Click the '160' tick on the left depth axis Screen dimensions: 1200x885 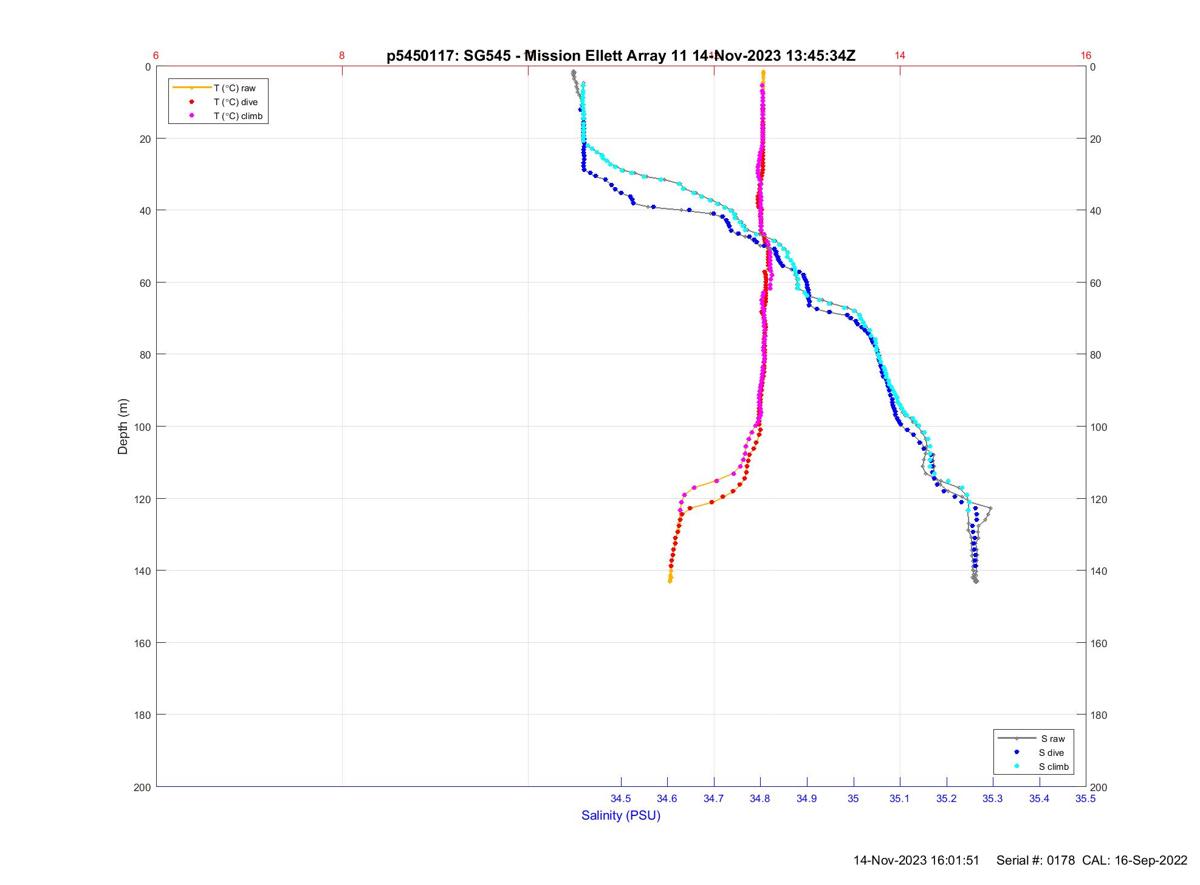pos(142,643)
